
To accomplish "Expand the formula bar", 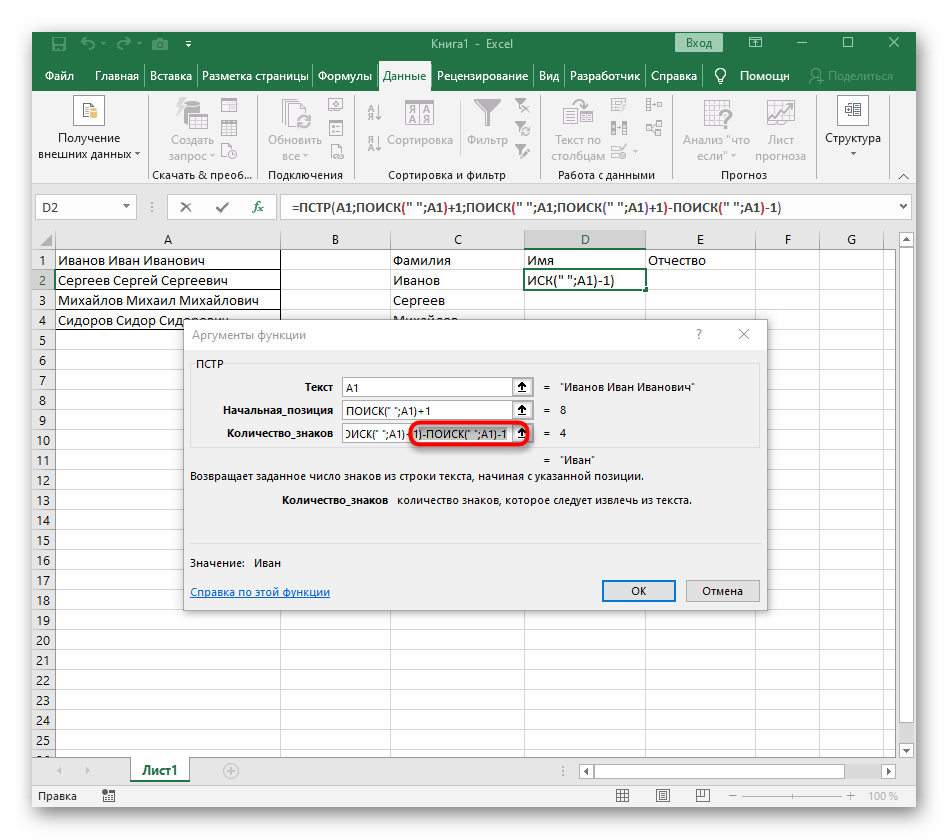I will pyautogui.click(x=903, y=207).
